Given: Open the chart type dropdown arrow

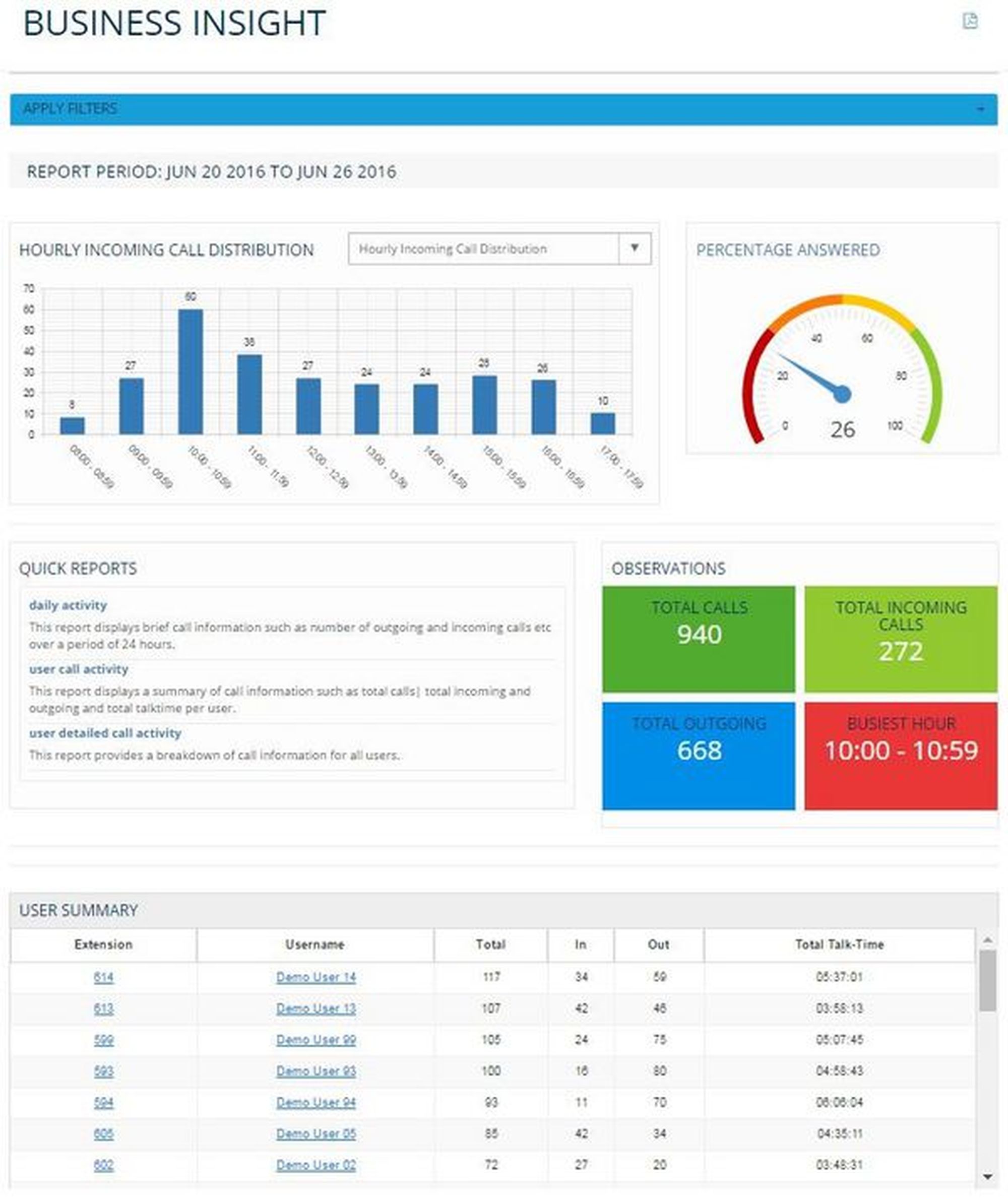Looking at the screenshot, I should click(x=634, y=248).
